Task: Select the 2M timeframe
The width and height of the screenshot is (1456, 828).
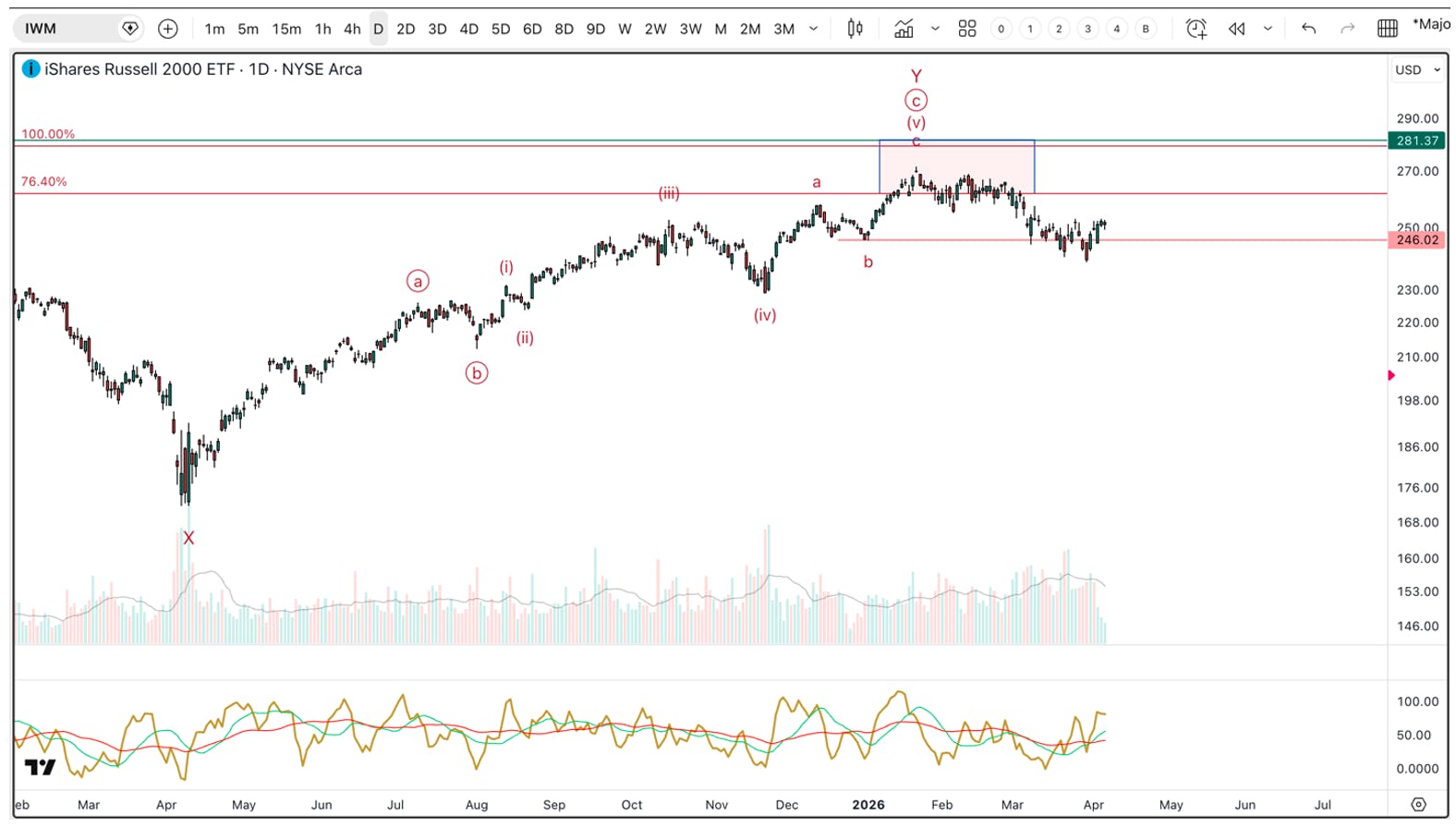Action: click(750, 29)
